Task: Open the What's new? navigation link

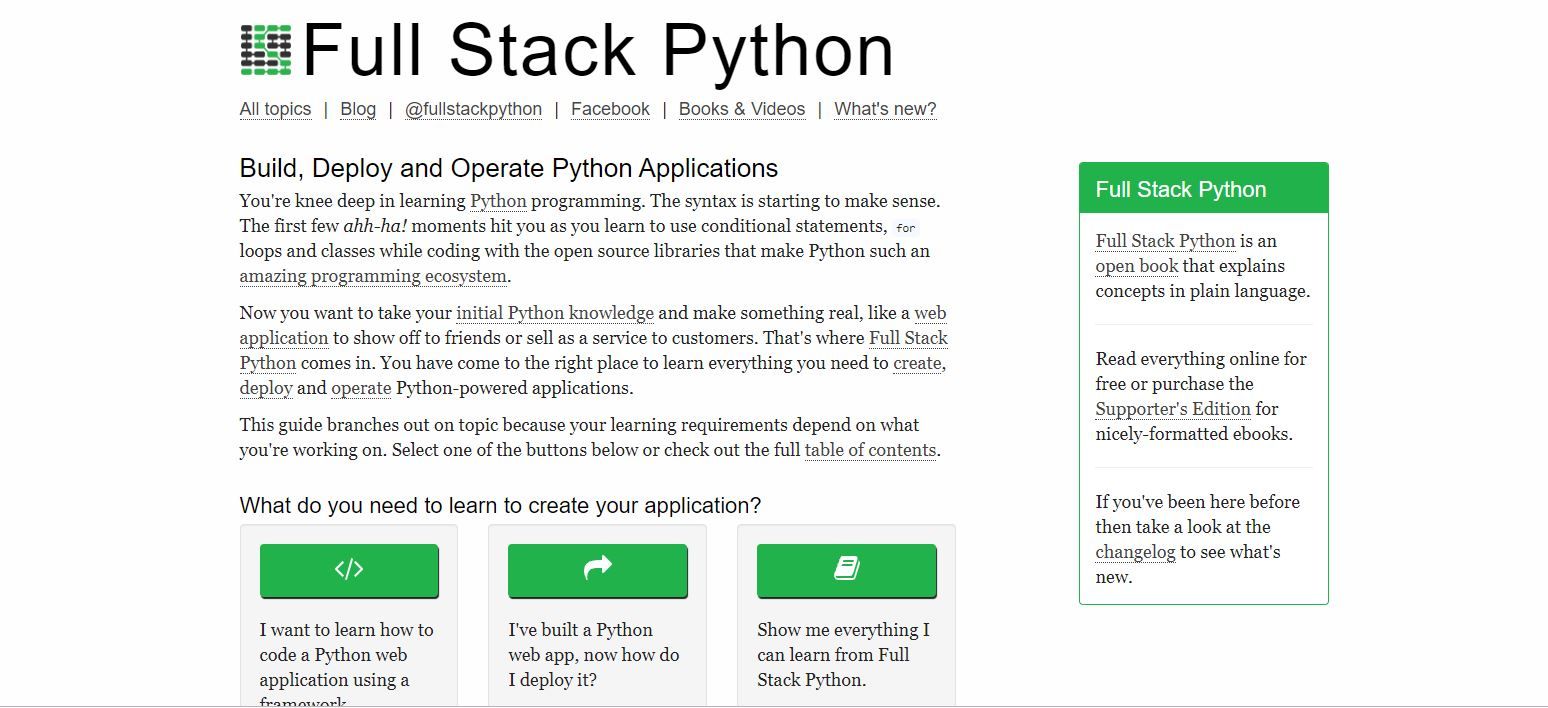Action: coord(885,109)
